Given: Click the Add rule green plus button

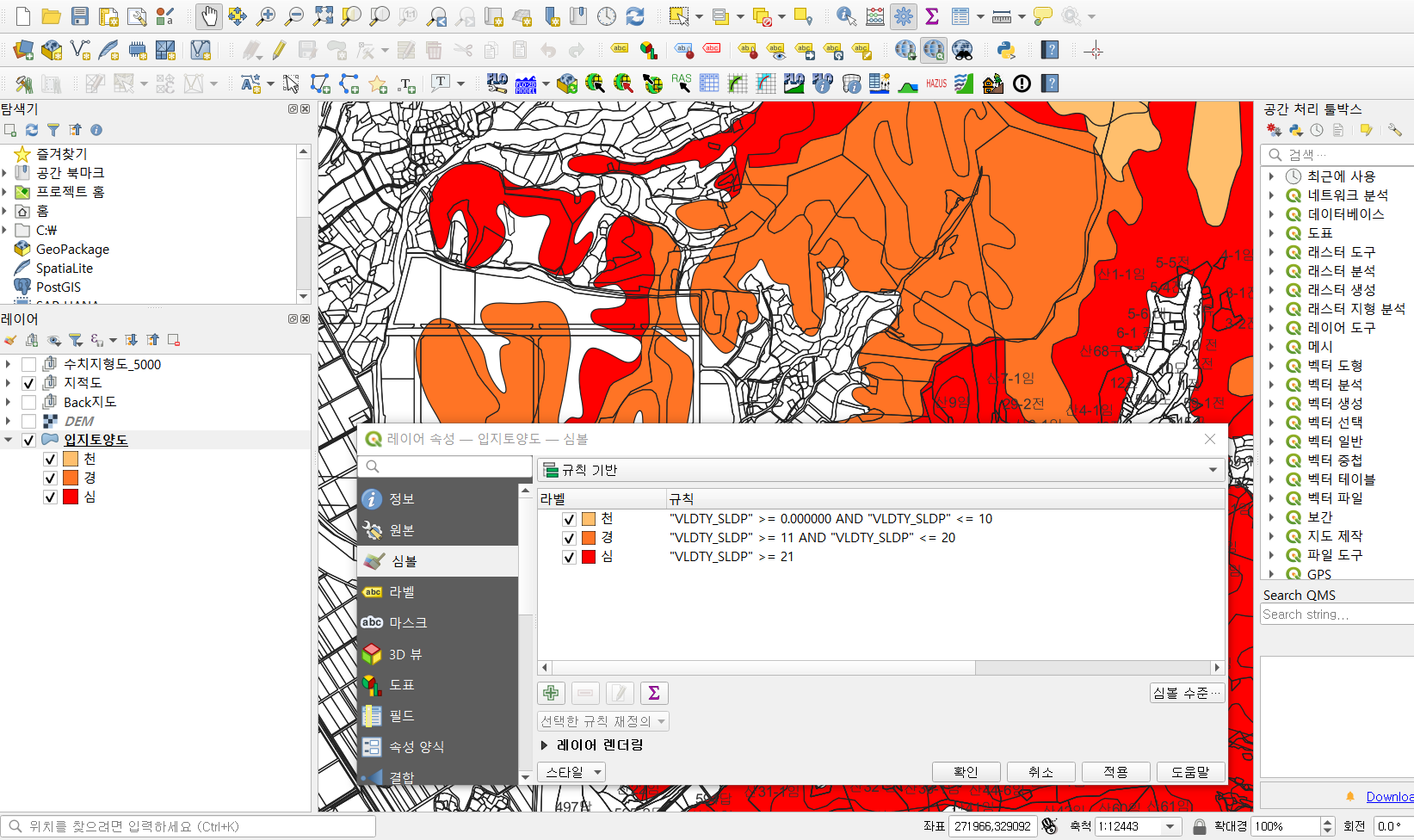Looking at the screenshot, I should (551, 693).
